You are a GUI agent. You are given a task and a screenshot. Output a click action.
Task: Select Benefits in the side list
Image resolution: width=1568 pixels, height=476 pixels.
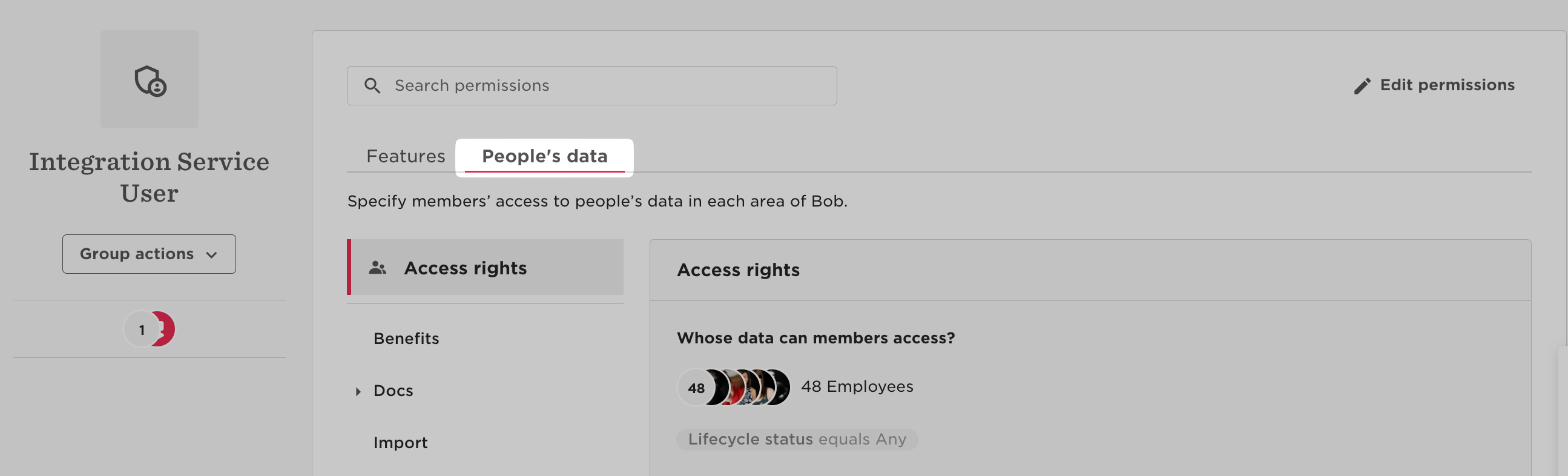(x=406, y=339)
